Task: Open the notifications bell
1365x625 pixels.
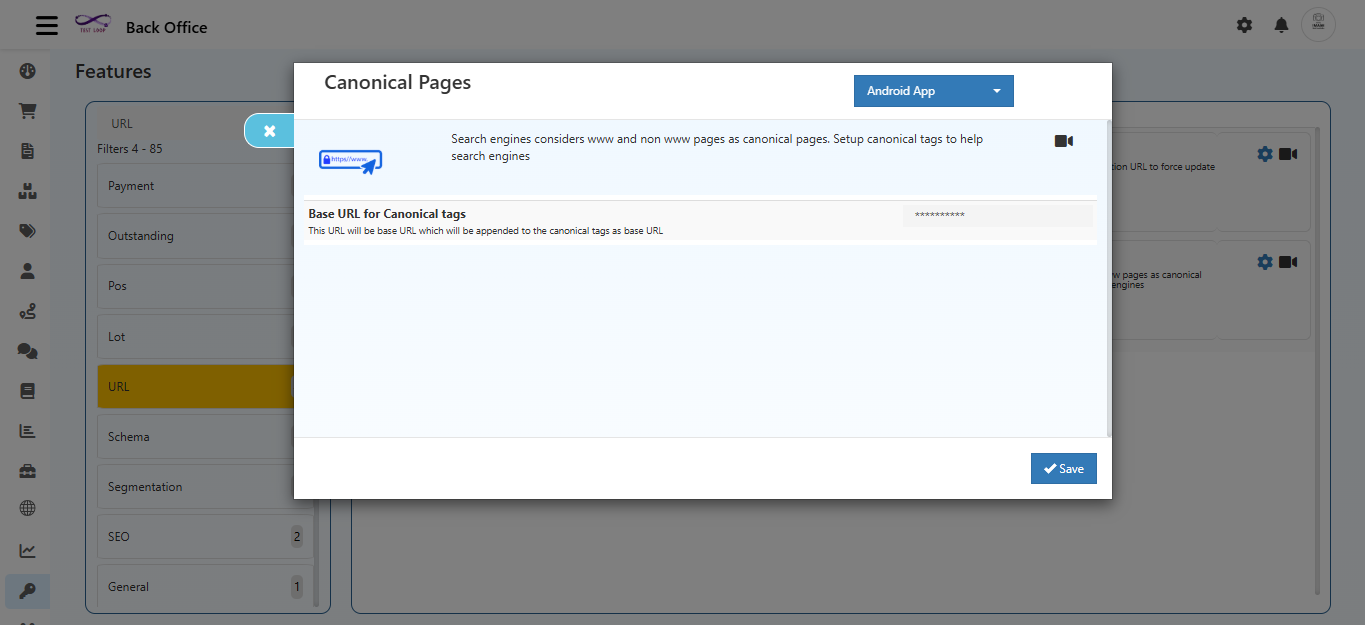Action: [x=1281, y=25]
